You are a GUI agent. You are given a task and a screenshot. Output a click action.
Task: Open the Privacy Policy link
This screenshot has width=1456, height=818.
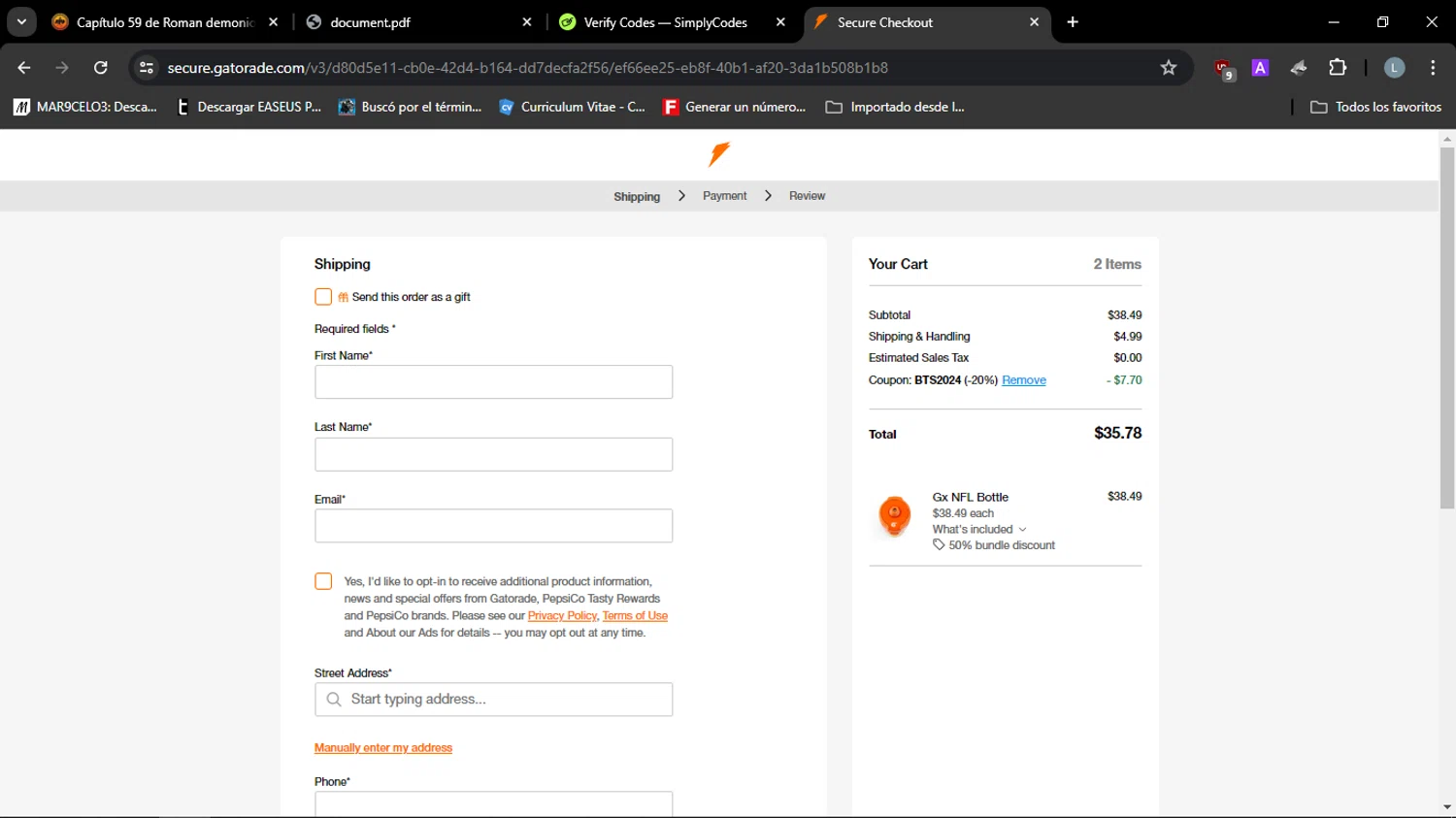[562, 616]
